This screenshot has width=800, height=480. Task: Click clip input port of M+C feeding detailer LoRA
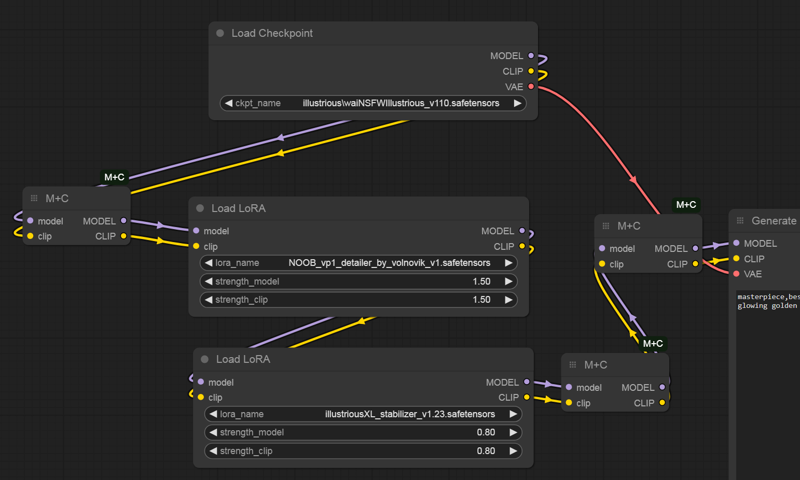tap(30, 236)
